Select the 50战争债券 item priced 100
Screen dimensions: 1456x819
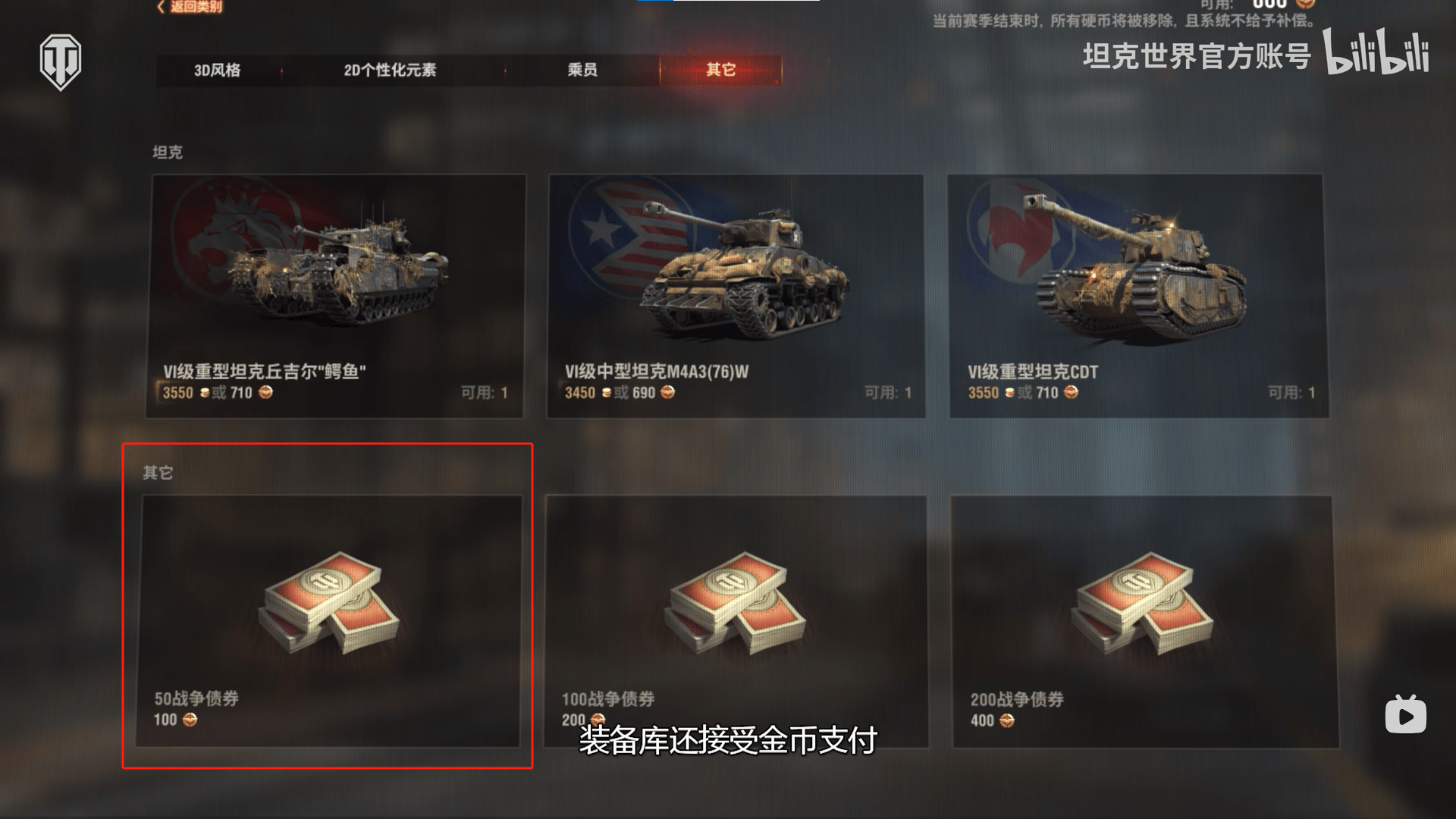(x=328, y=622)
